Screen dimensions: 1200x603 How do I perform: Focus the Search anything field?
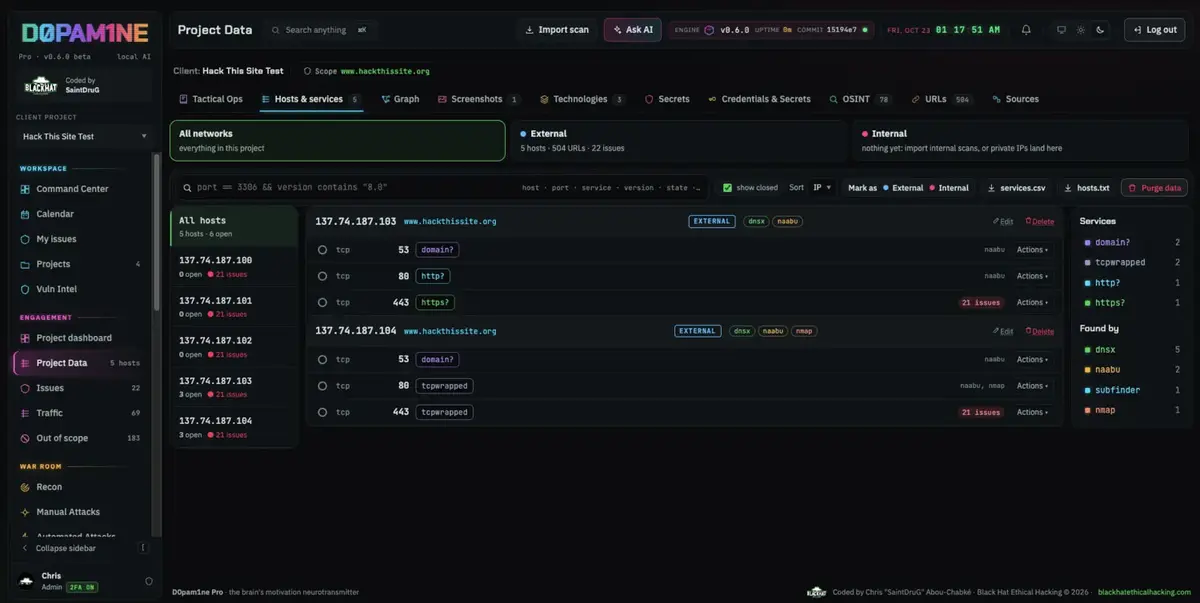tap(318, 30)
